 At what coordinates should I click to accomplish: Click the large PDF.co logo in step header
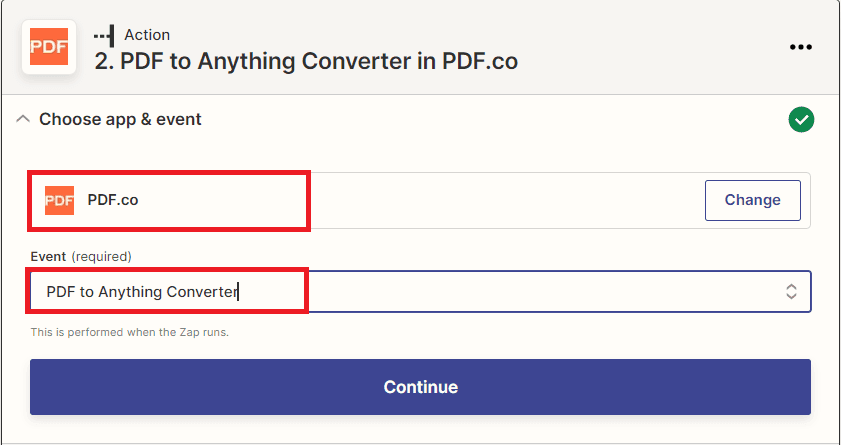tap(49, 47)
